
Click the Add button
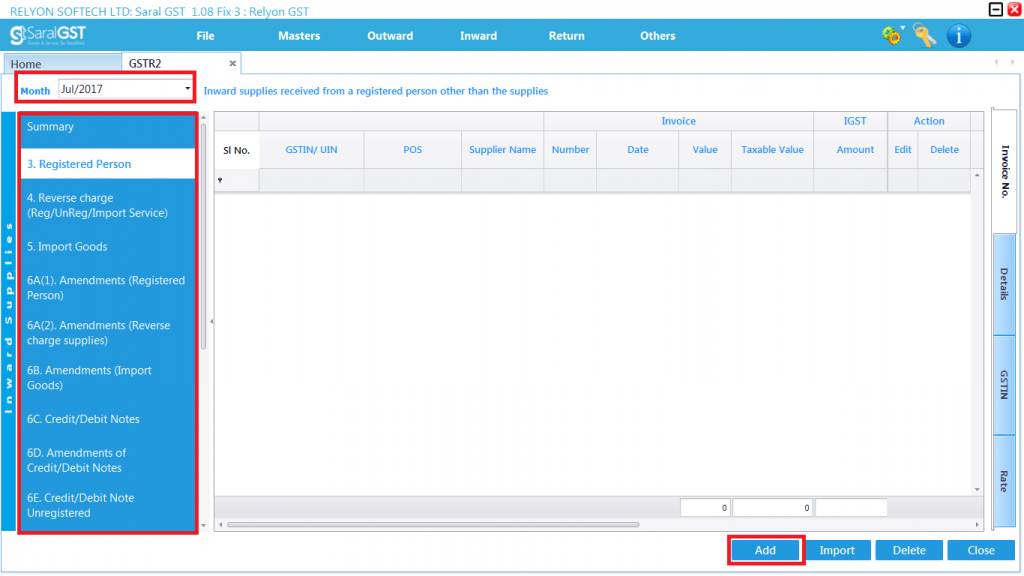coord(765,551)
